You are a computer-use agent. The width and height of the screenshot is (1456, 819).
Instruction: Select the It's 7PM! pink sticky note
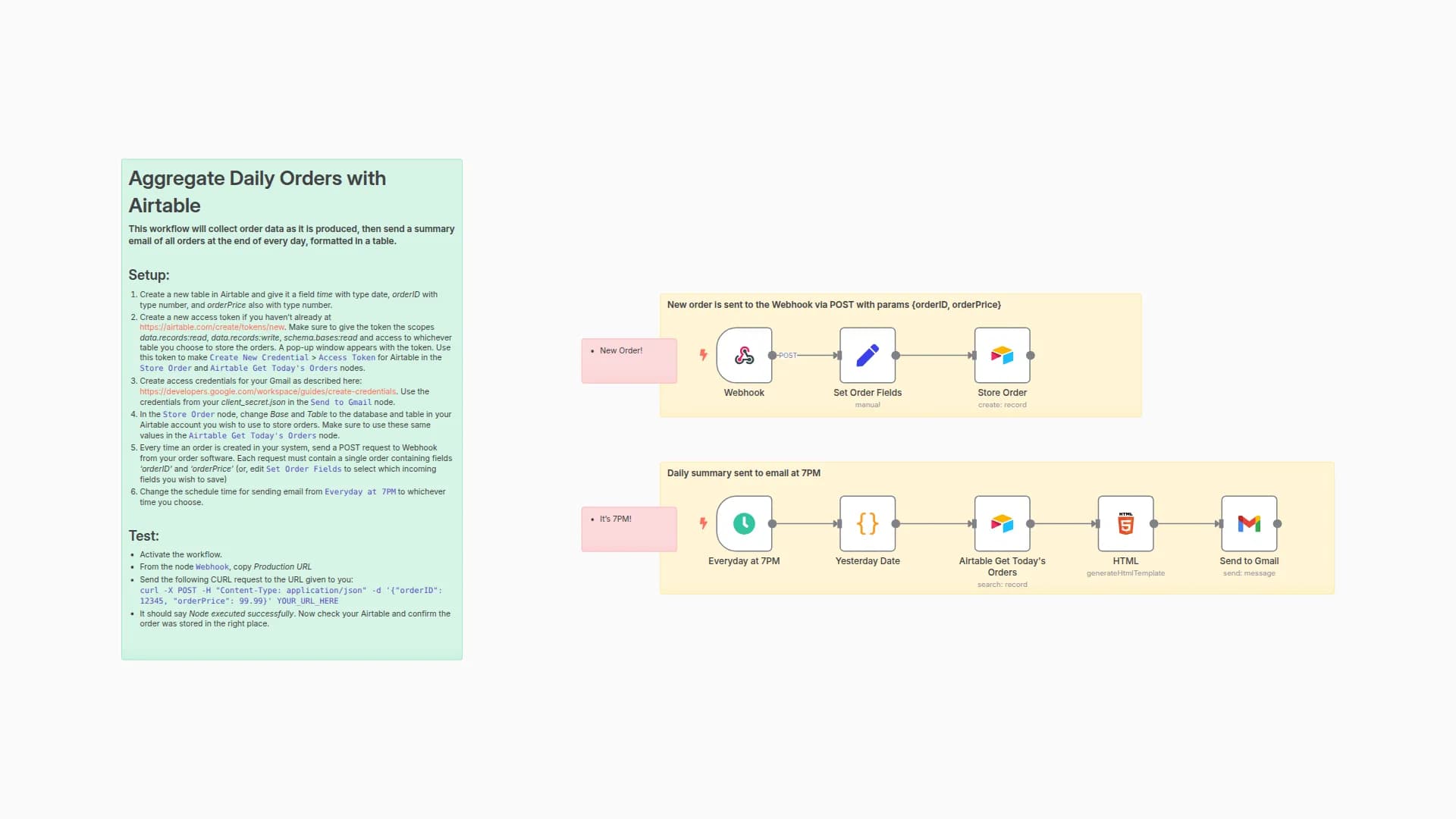point(629,529)
